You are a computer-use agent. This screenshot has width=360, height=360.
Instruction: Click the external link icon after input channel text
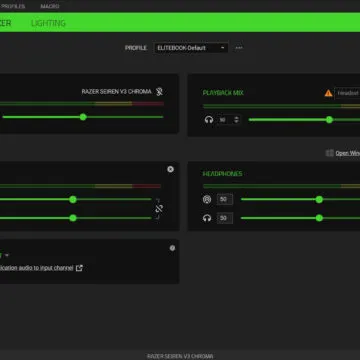pyautogui.click(x=79, y=268)
